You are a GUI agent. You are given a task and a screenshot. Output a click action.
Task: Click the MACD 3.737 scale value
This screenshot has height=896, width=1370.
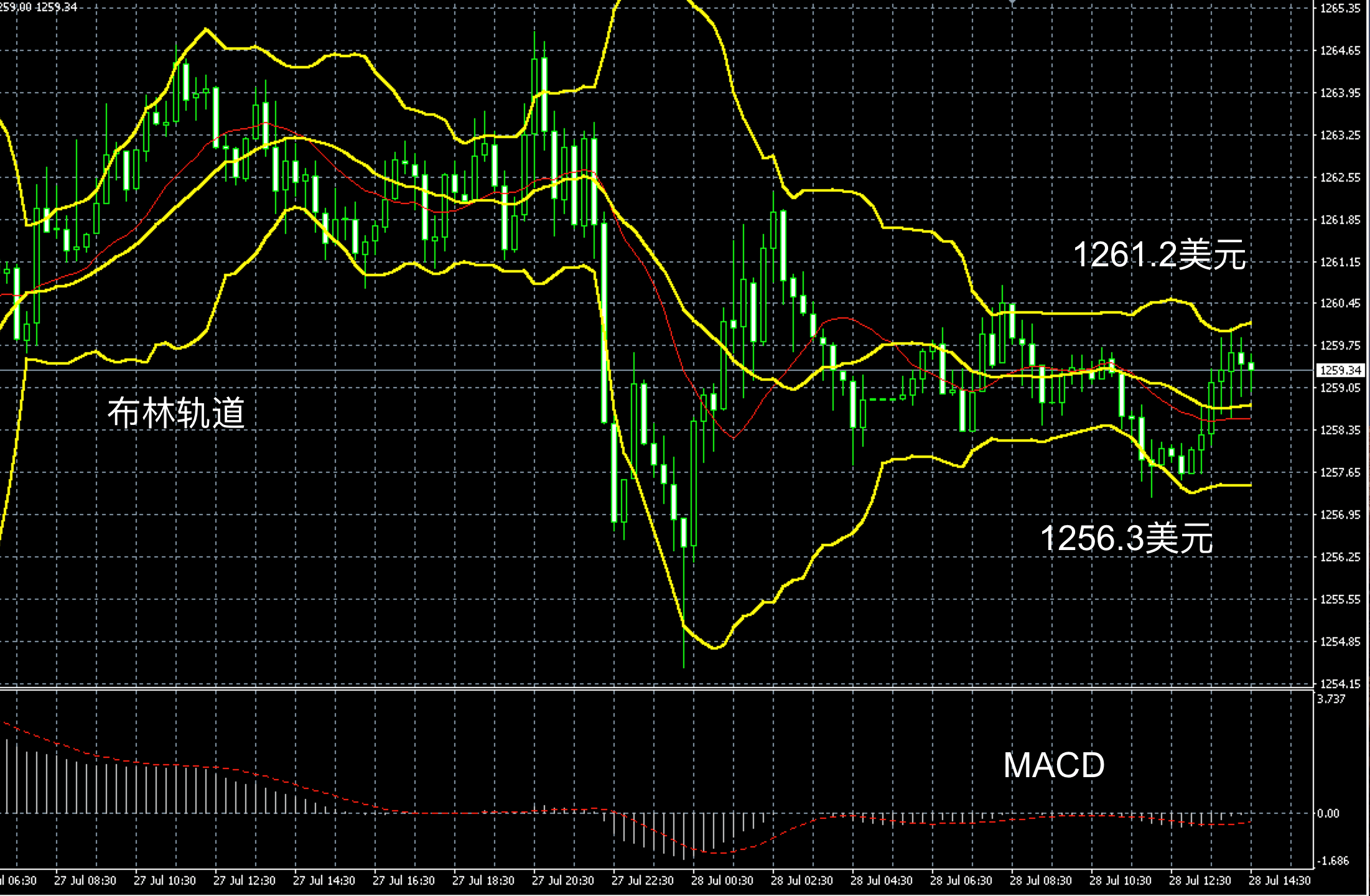(1331, 699)
